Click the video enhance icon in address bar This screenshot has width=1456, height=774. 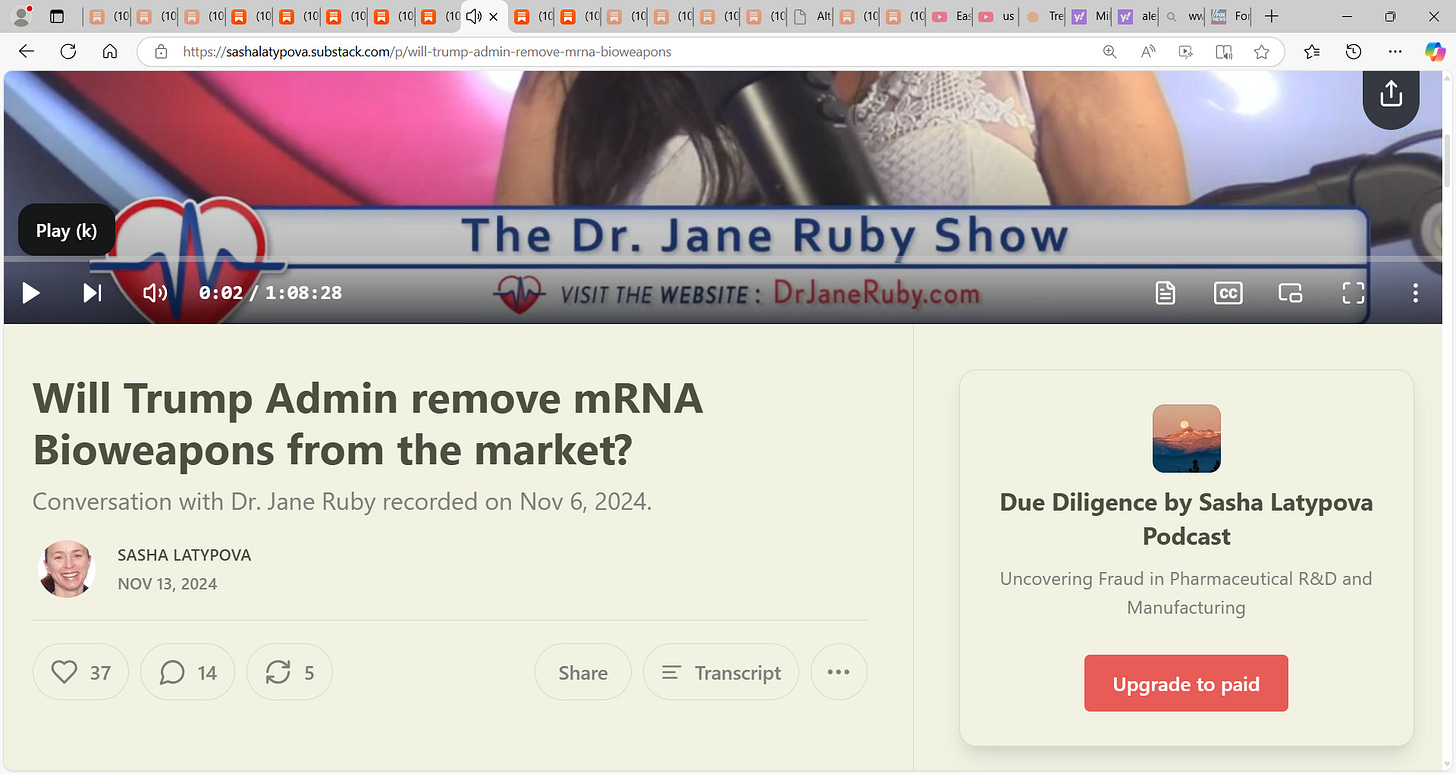[1186, 52]
